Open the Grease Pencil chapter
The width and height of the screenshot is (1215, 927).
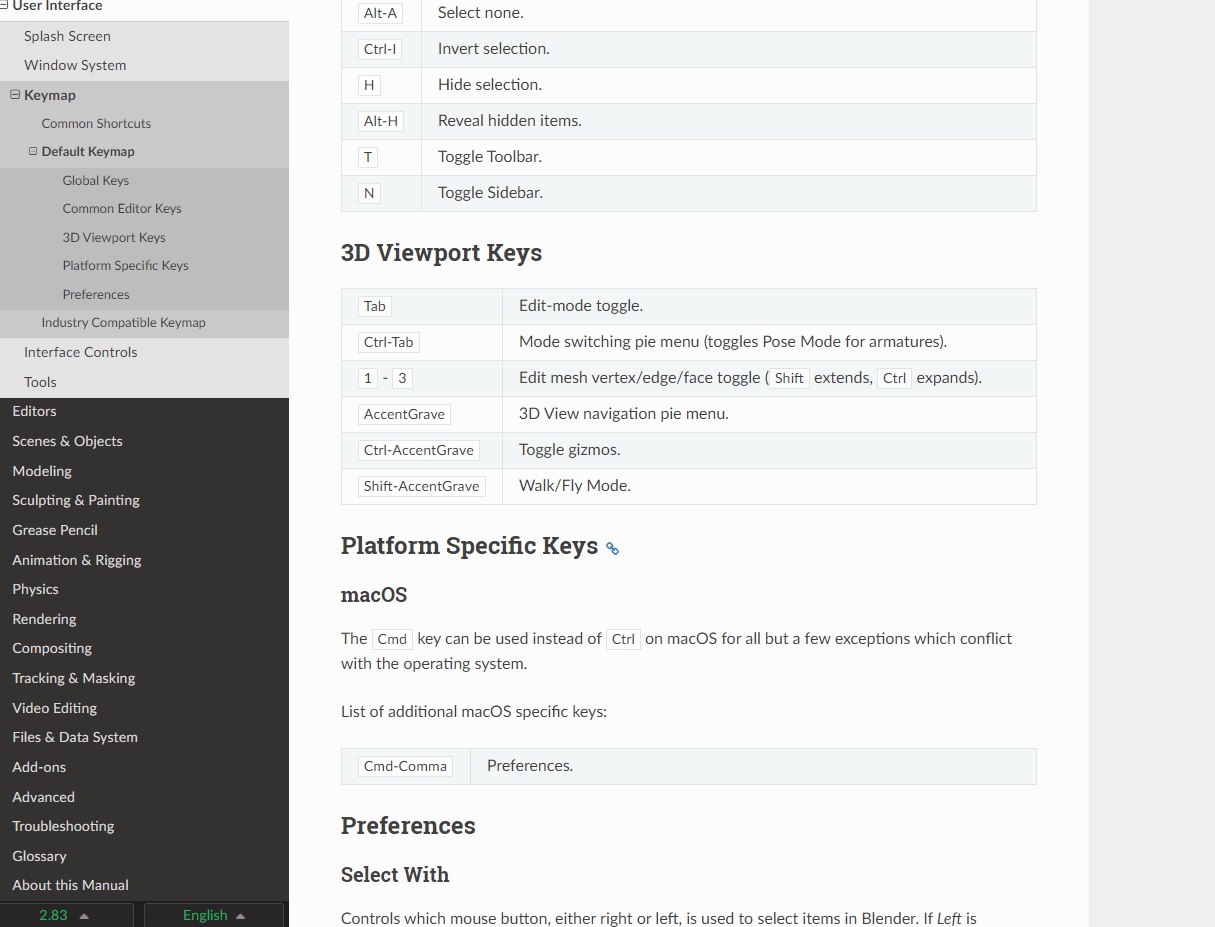[55, 530]
